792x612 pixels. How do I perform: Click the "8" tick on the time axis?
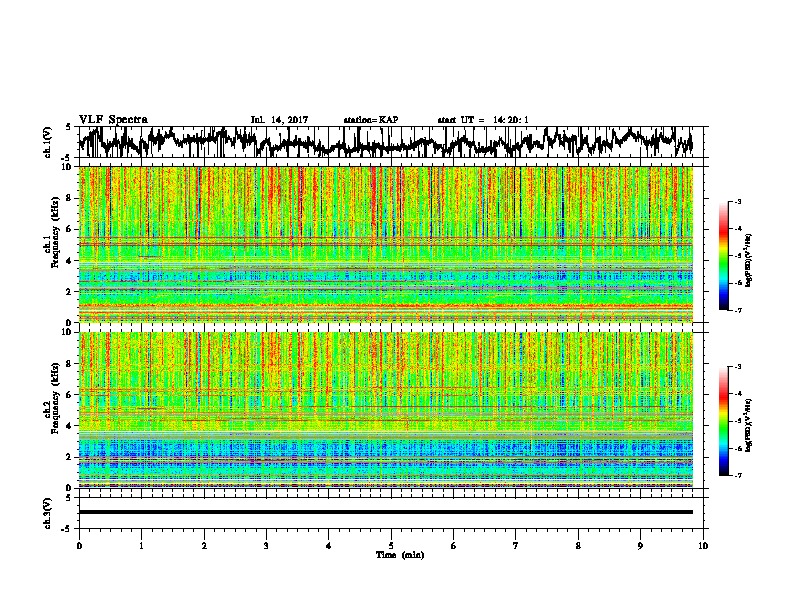point(578,546)
